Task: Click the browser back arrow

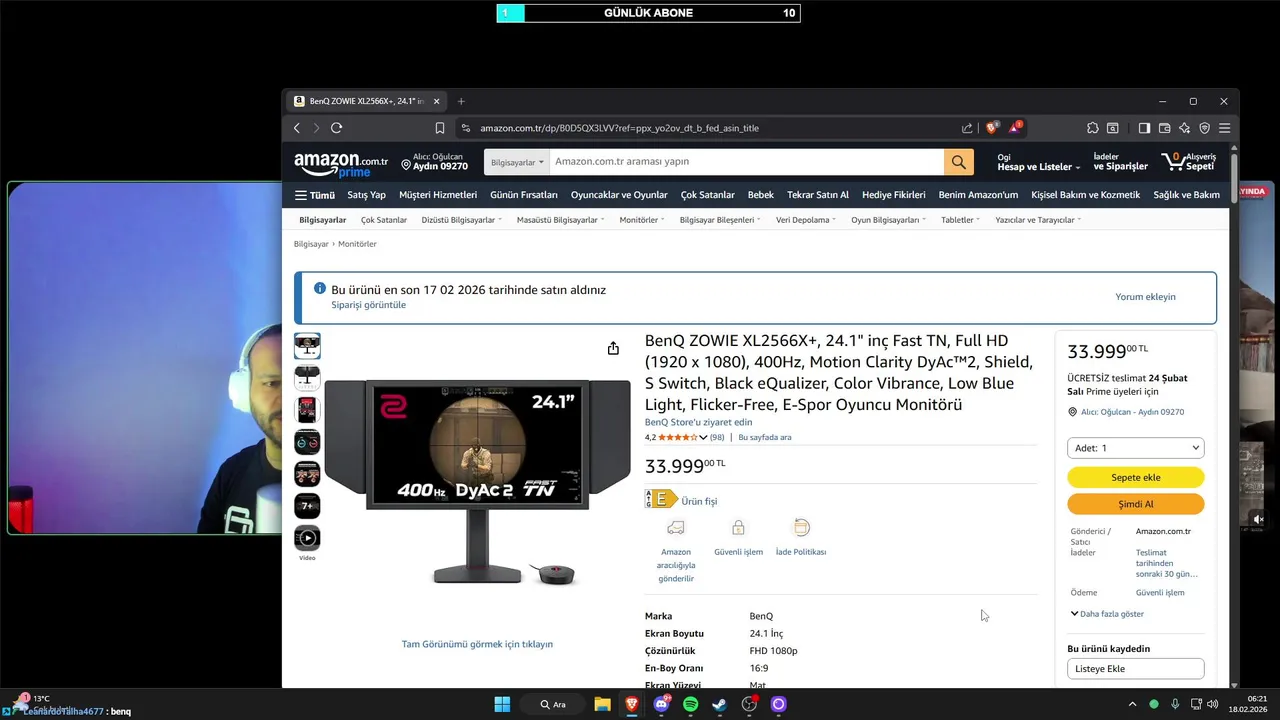Action: pos(297,128)
